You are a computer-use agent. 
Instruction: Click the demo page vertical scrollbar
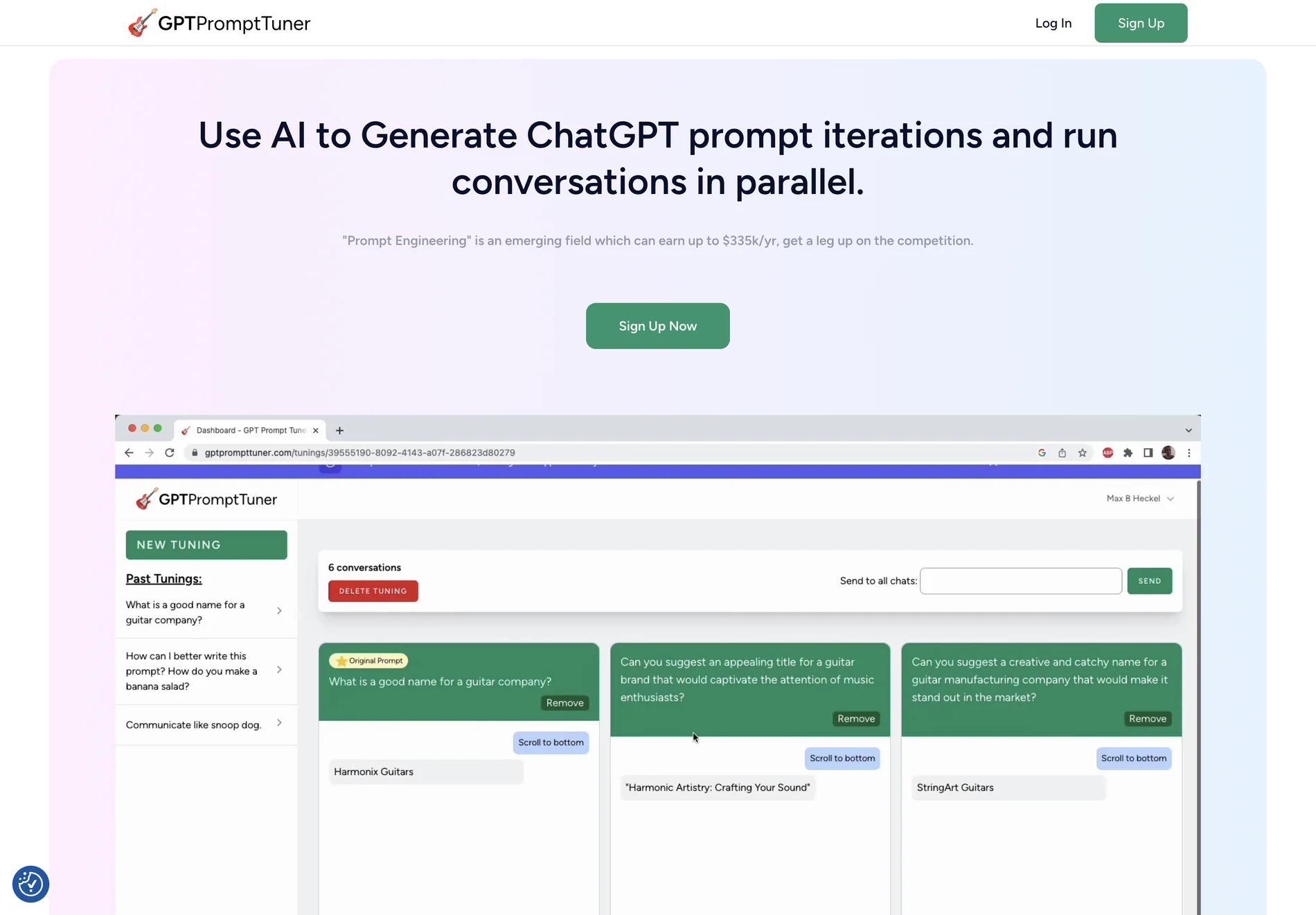pyautogui.click(x=1198, y=696)
